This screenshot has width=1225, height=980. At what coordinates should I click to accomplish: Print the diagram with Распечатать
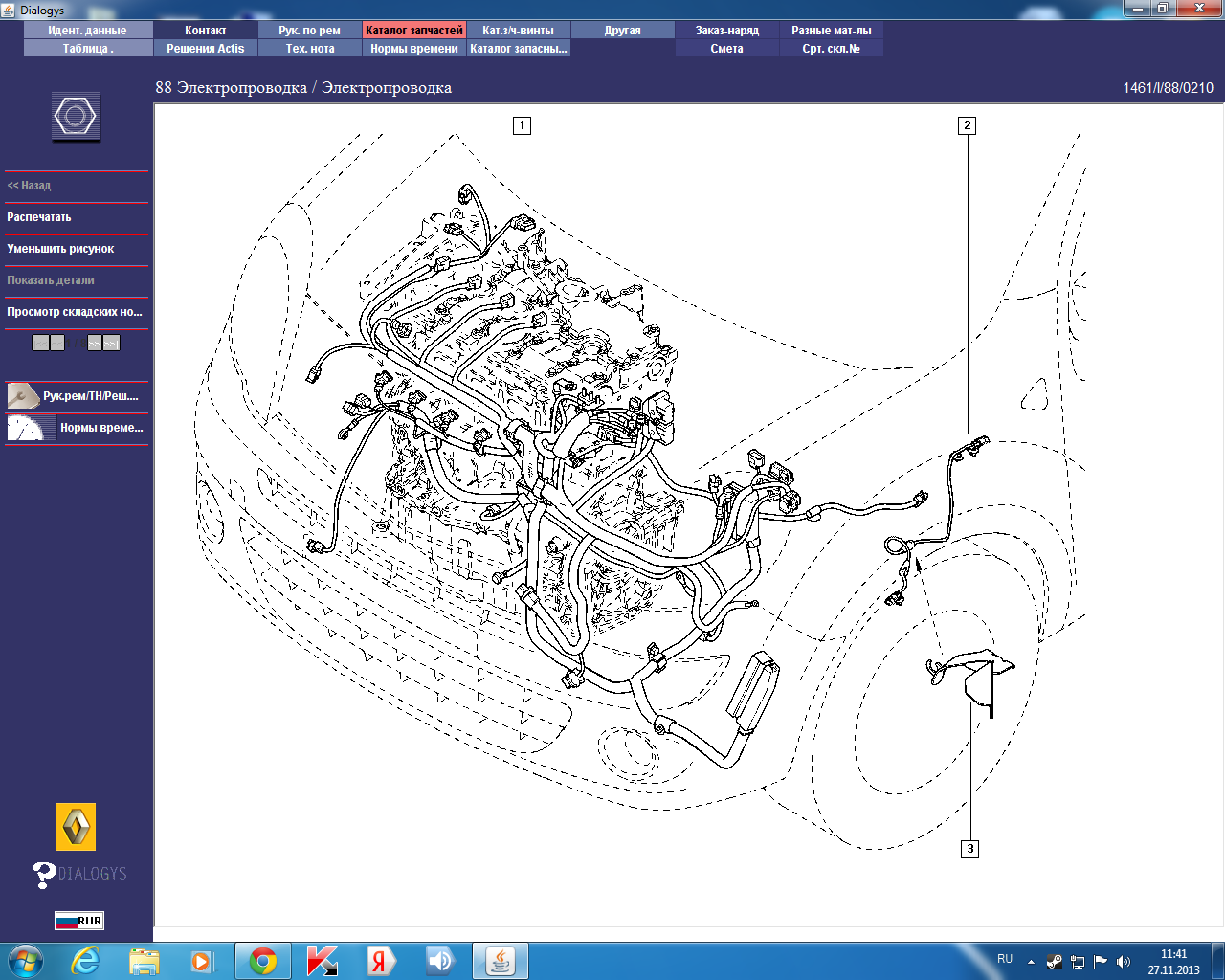click(x=39, y=217)
